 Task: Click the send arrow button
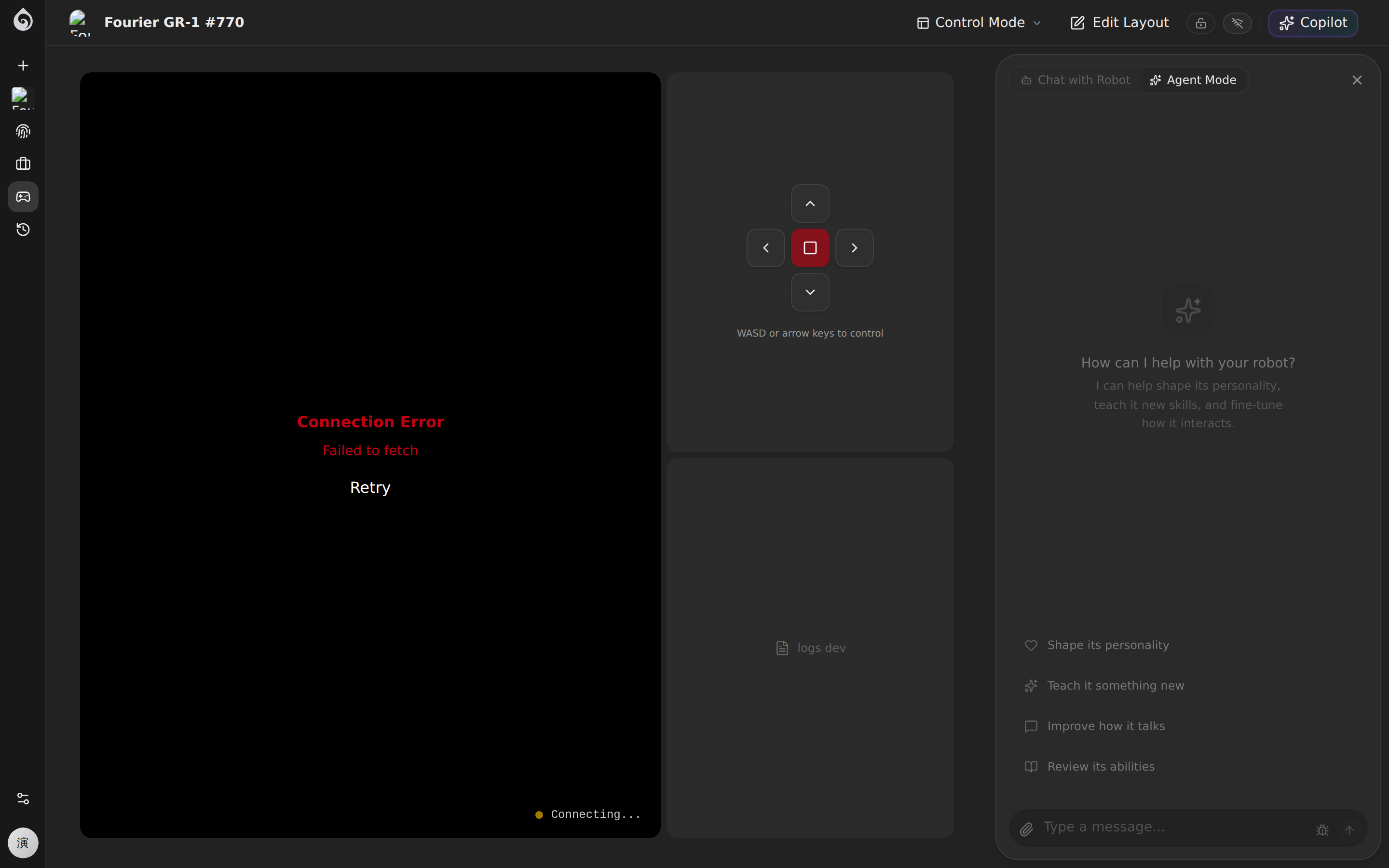(x=1349, y=830)
